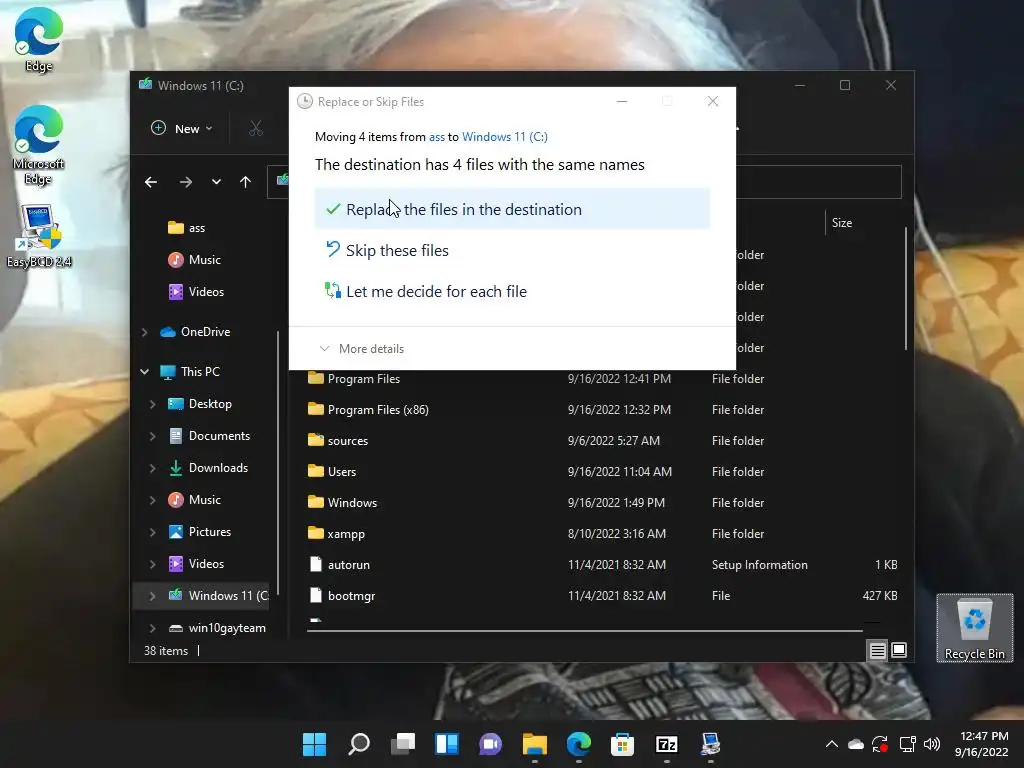Open recent locations chevron in navigation bar

216,182
